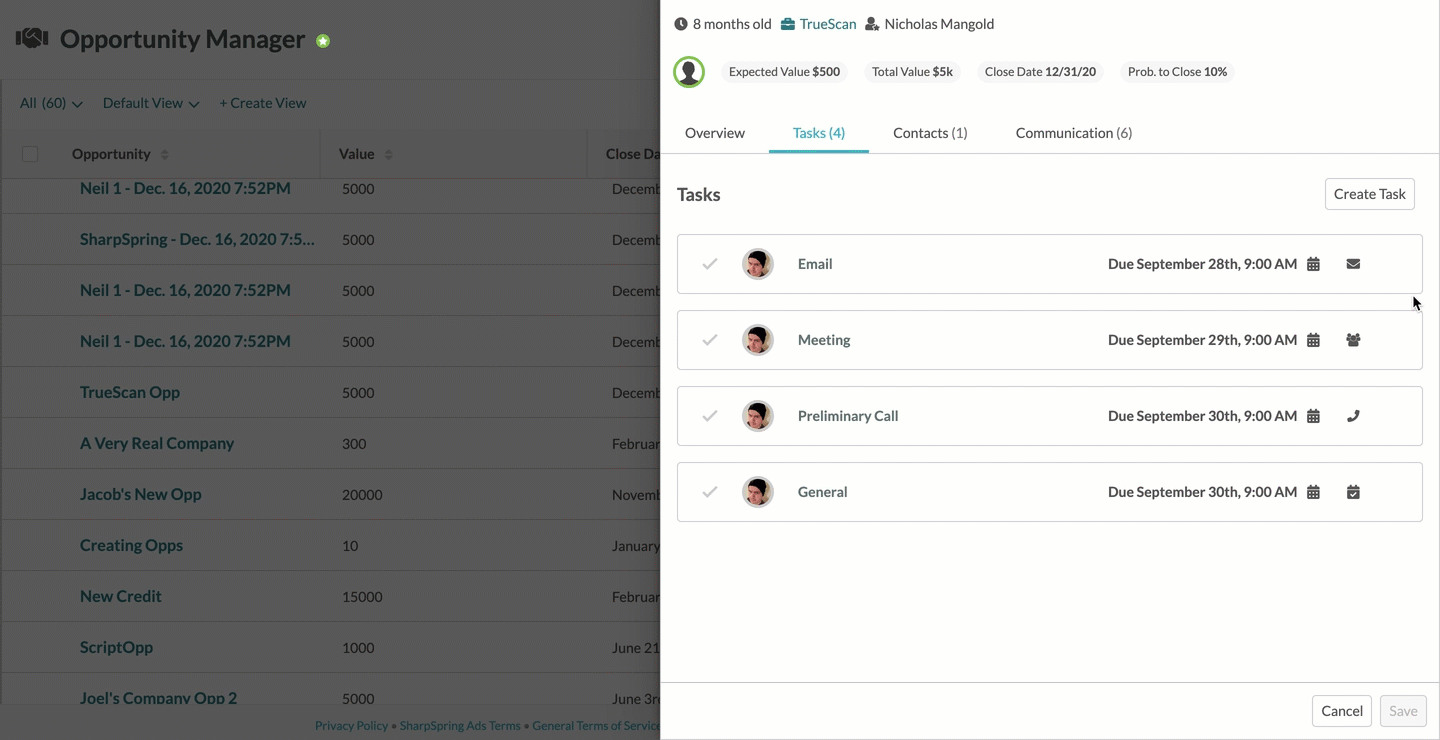Click the calendar-check icon on General task

(1353, 492)
